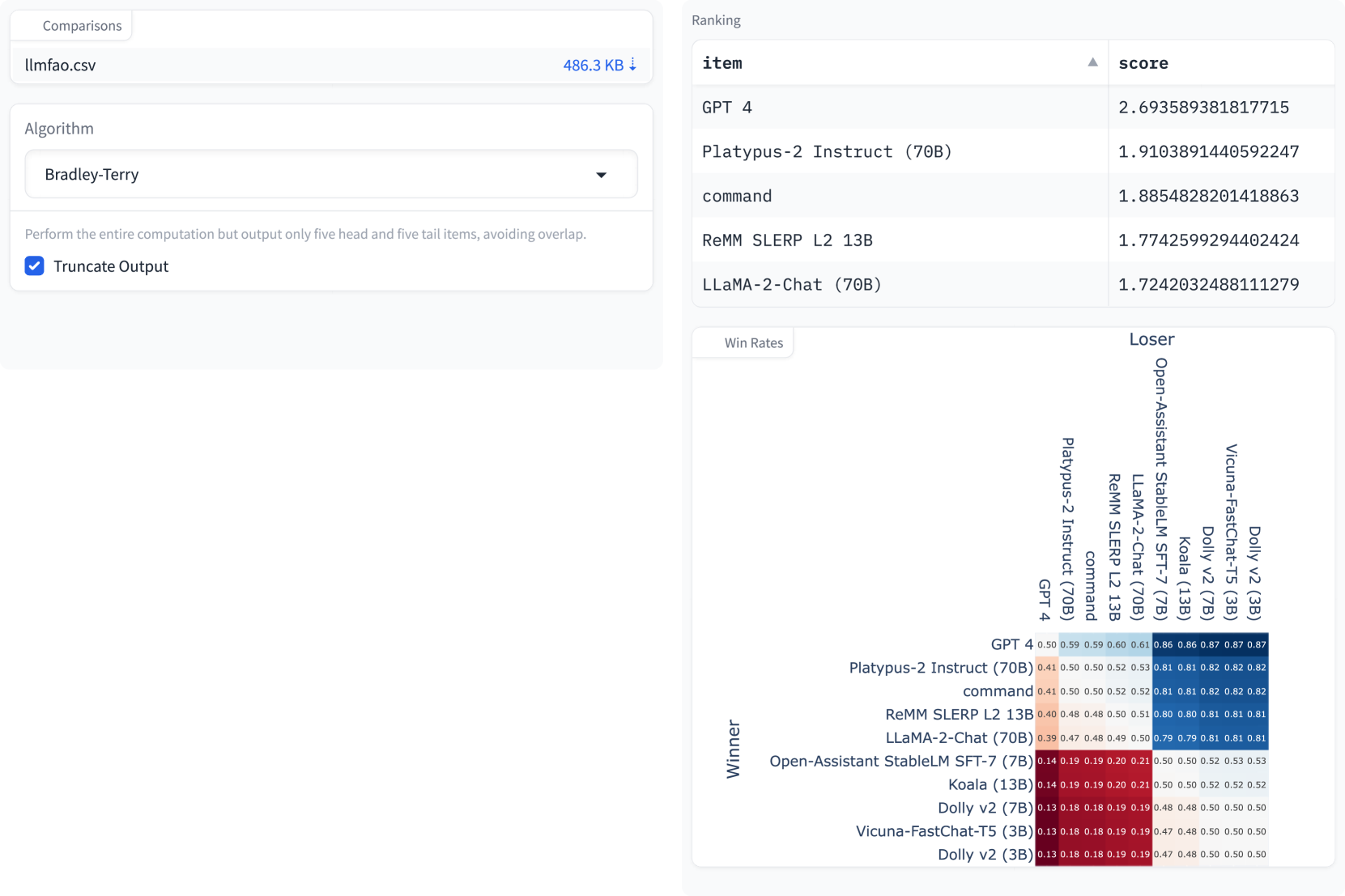
Task: Click heatmap cell GPT 4 versus GPT 4
Action: [1047, 645]
